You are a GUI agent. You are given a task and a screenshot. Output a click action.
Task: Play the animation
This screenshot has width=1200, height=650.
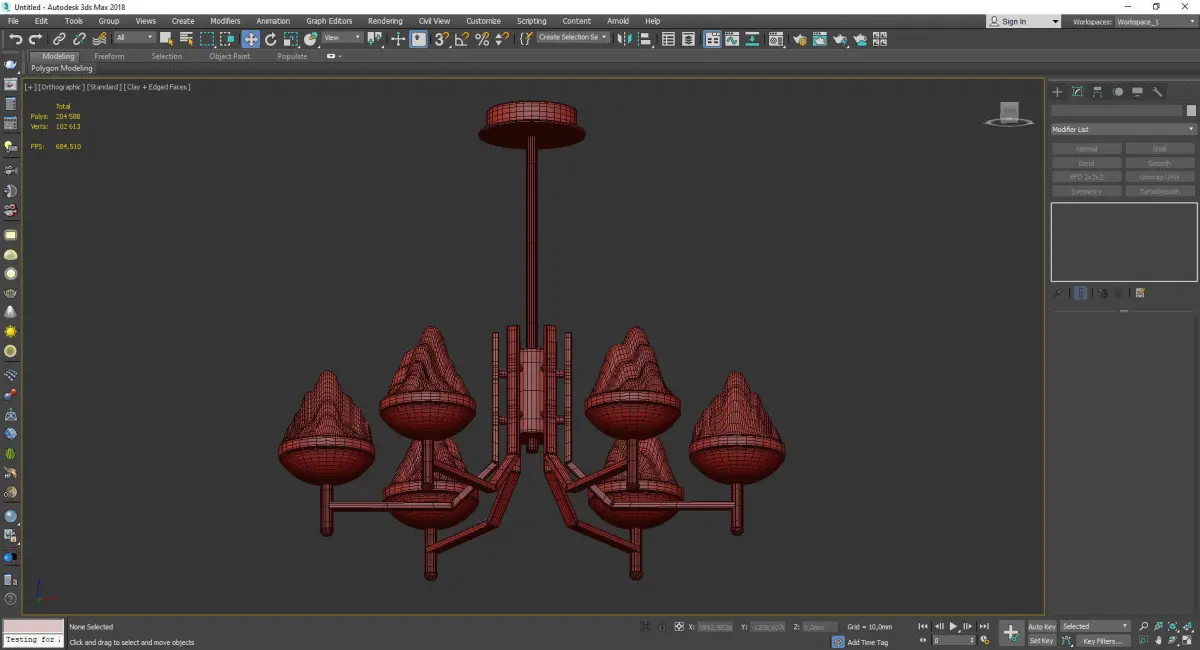click(954, 626)
